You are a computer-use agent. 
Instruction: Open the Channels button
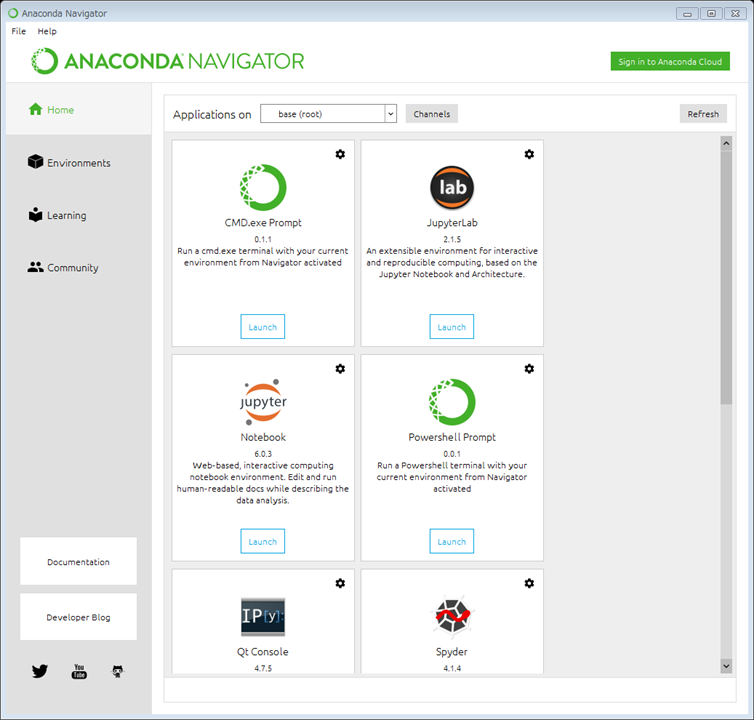click(432, 114)
